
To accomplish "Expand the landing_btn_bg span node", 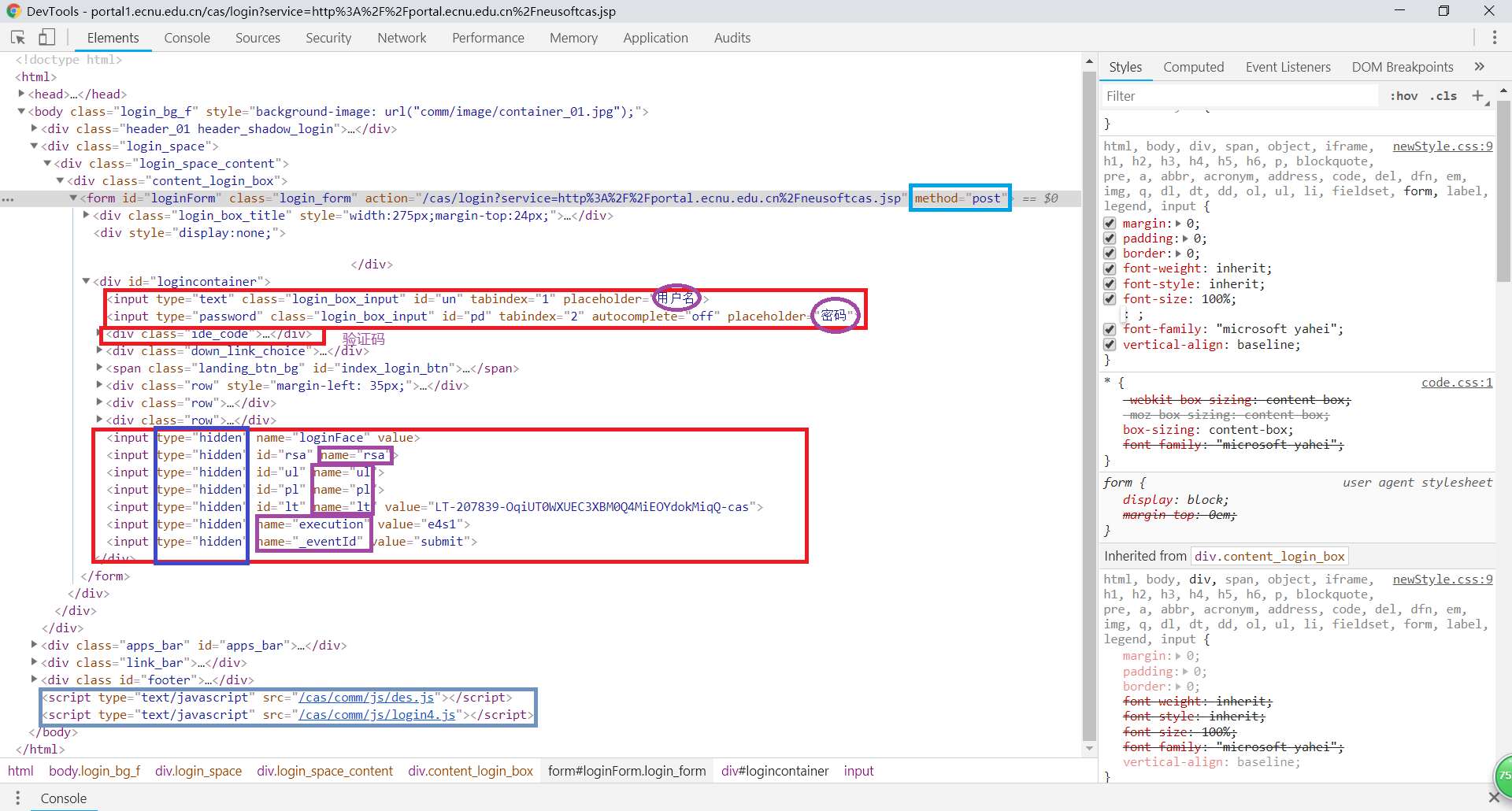I will [99, 368].
